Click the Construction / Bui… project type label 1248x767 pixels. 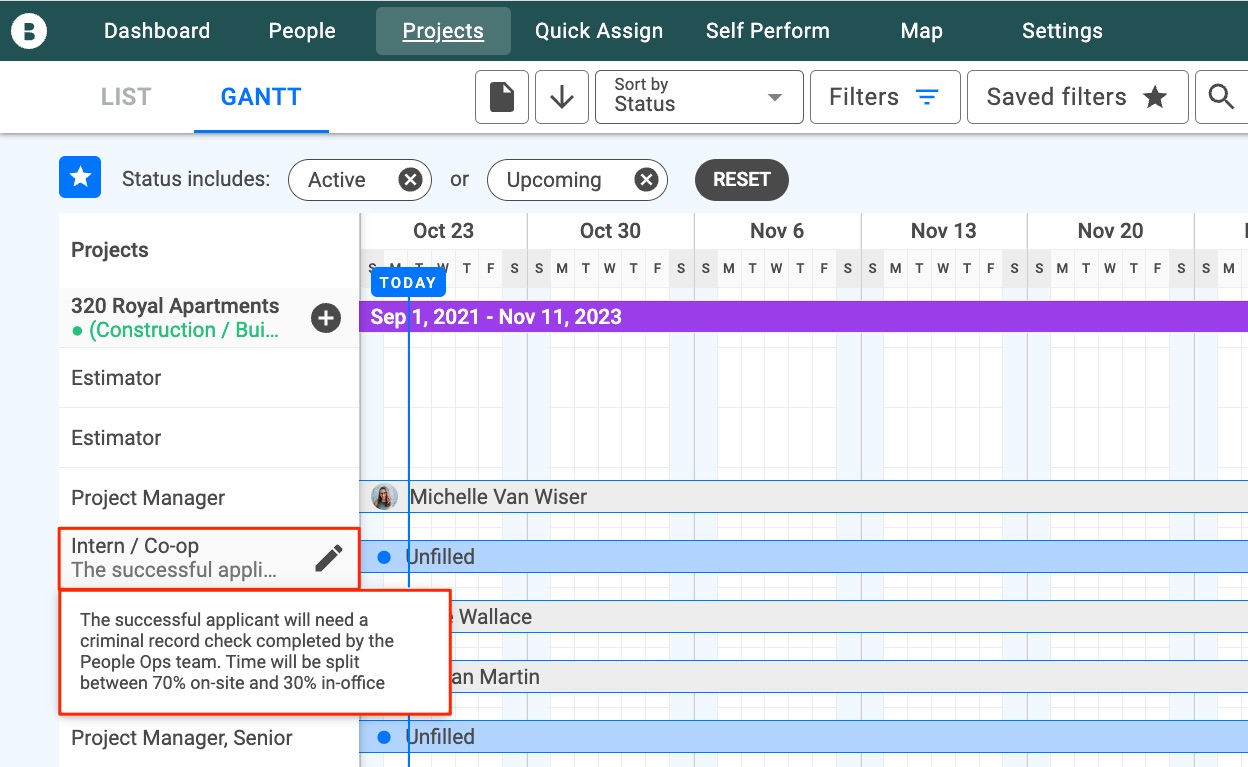click(x=177, y=330)
